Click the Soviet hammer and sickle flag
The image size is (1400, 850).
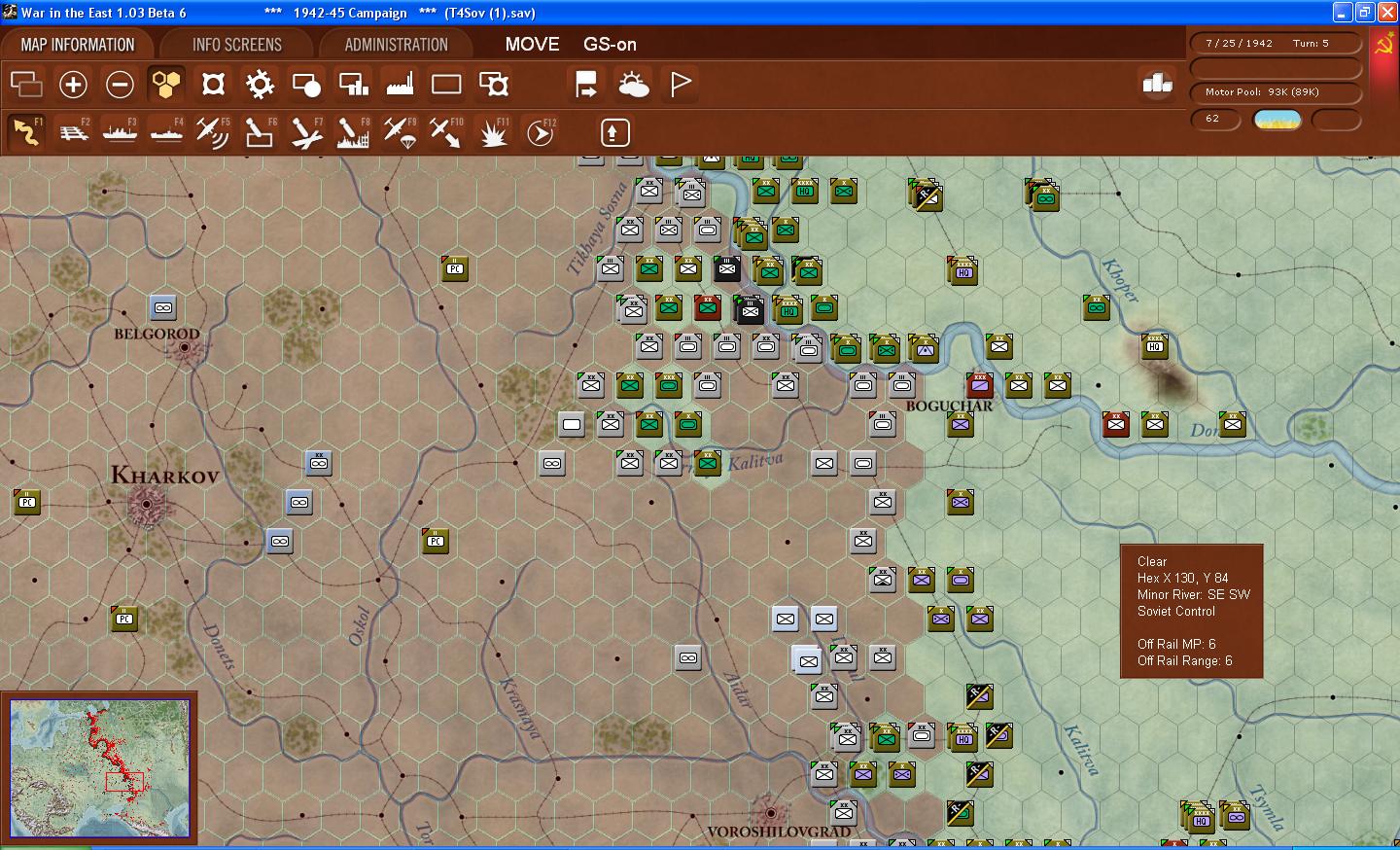pyautogui.click(x=1383, y=45)
